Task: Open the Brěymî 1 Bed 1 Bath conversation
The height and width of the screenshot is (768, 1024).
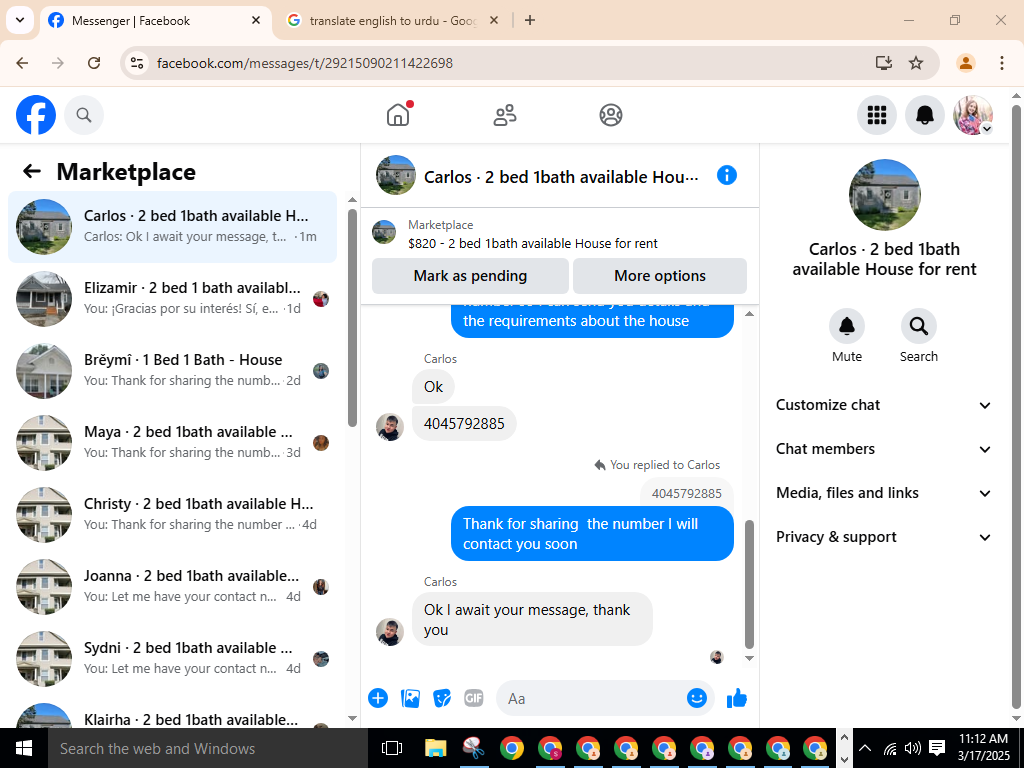Action: (x=172, y=370)
